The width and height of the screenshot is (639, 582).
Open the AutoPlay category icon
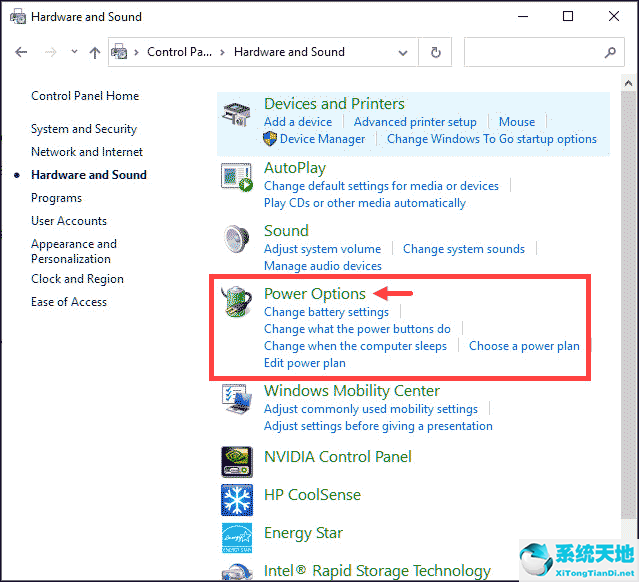[237, 177]
